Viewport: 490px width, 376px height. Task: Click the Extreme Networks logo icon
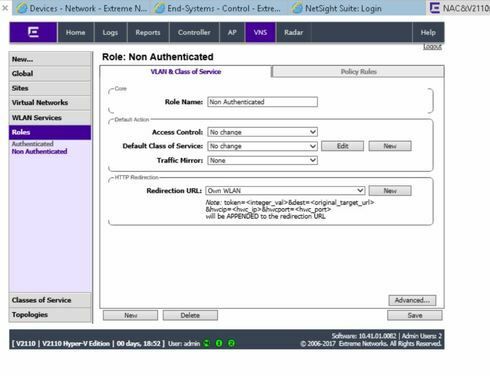(x=33, y=32)
